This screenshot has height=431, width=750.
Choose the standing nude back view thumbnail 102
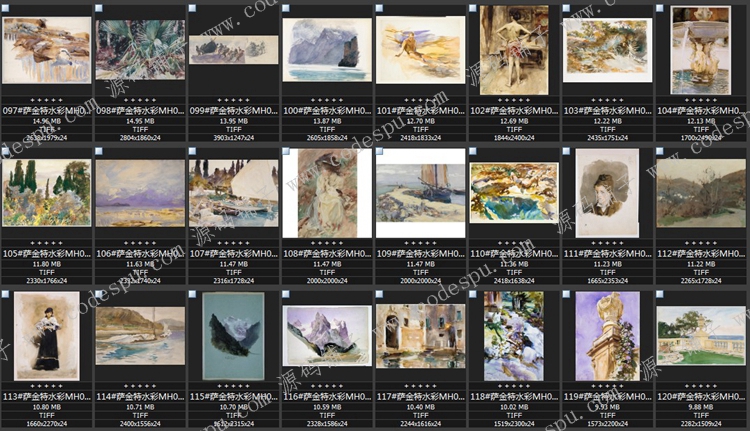(514, 50)
